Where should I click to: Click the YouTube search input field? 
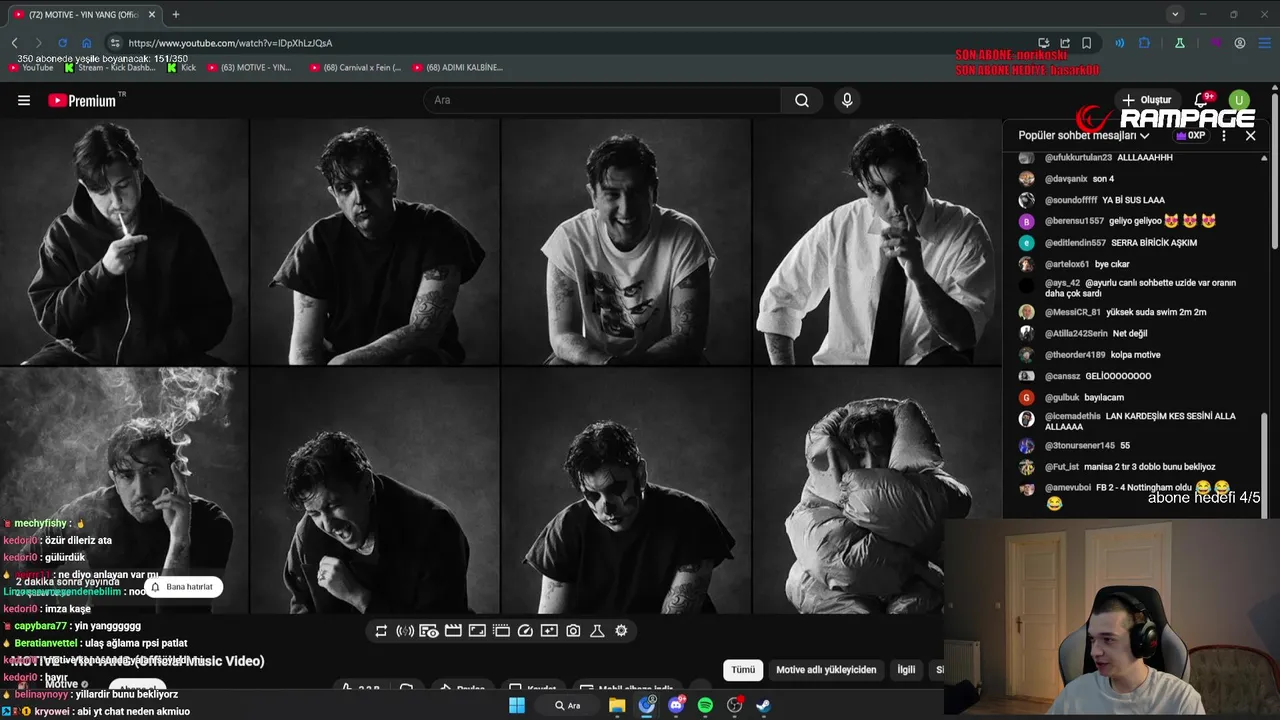[603, 100]
